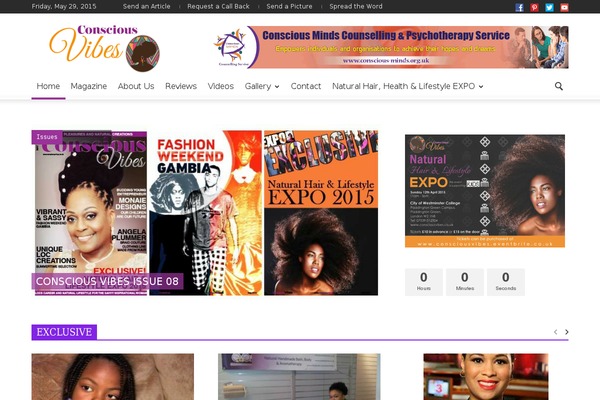Screen dimensions: 600x400
Task: Click the Issues category tag
Action: tap(47, 137)
